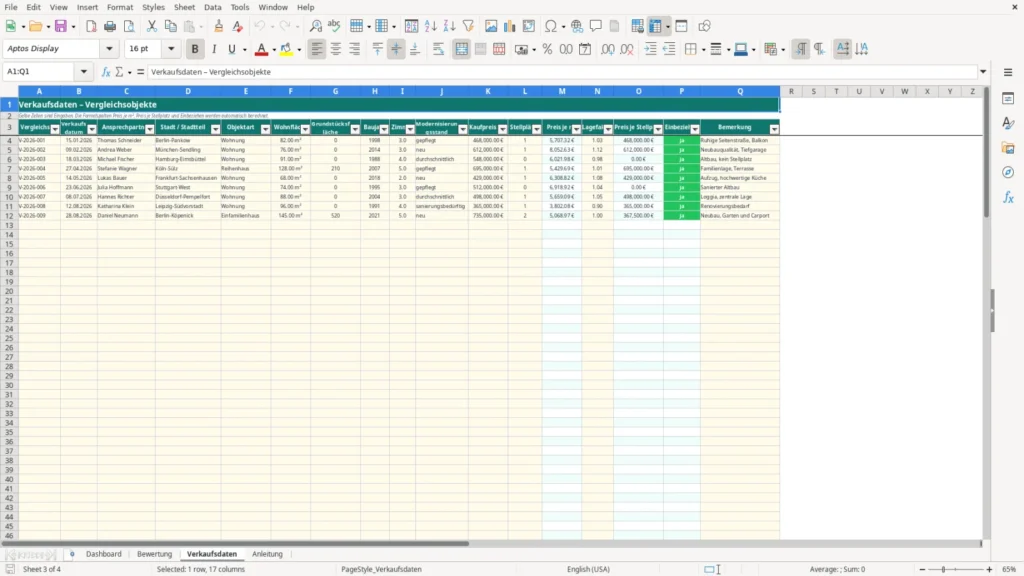Toggle Wrap Text
Viewport: 1024px width, 576px height.
coord(438,49)
